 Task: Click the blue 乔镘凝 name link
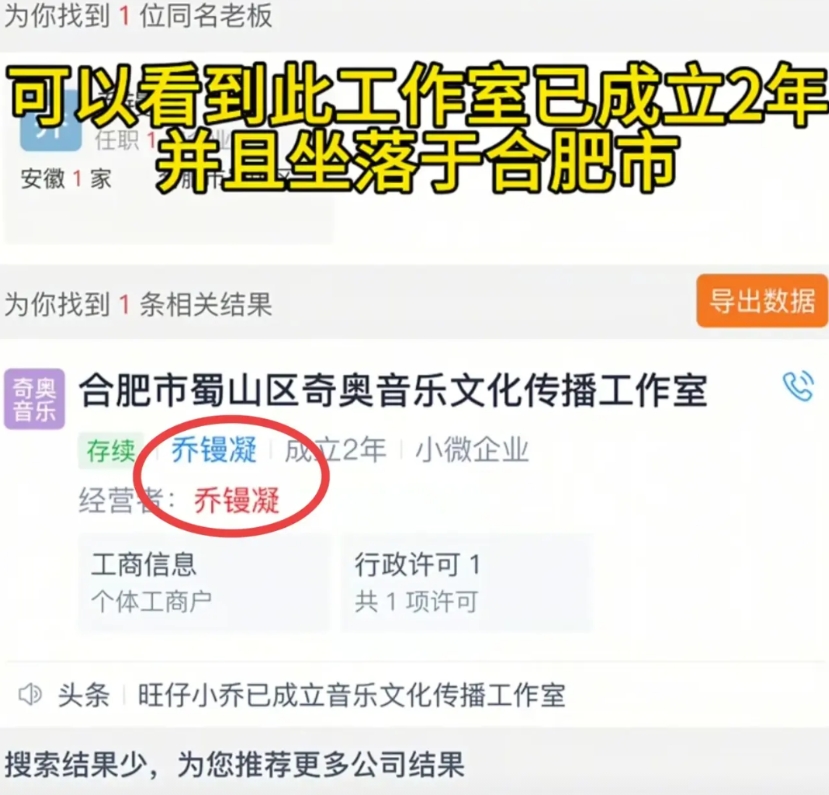214,450
